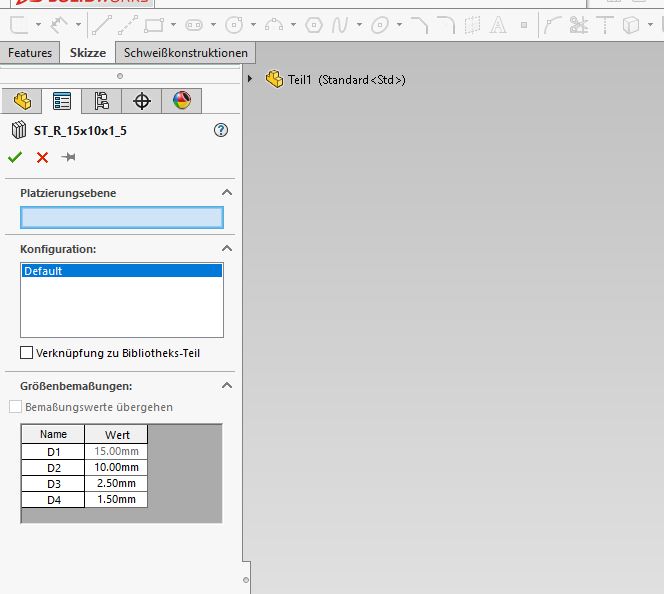Select the D1 name cell

pos(53,452)
